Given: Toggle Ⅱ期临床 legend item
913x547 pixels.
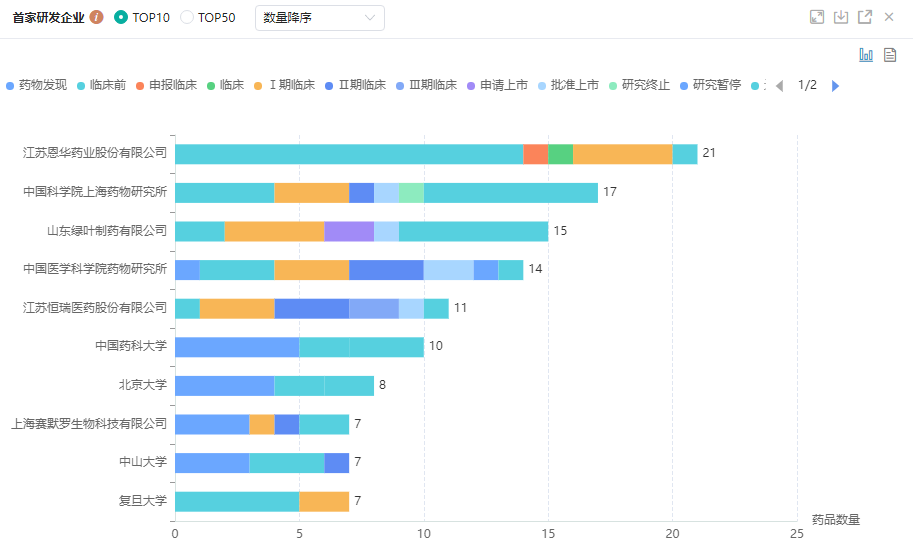Looking at the screenshot, I should pyautogui.click(x=356, y=85).
